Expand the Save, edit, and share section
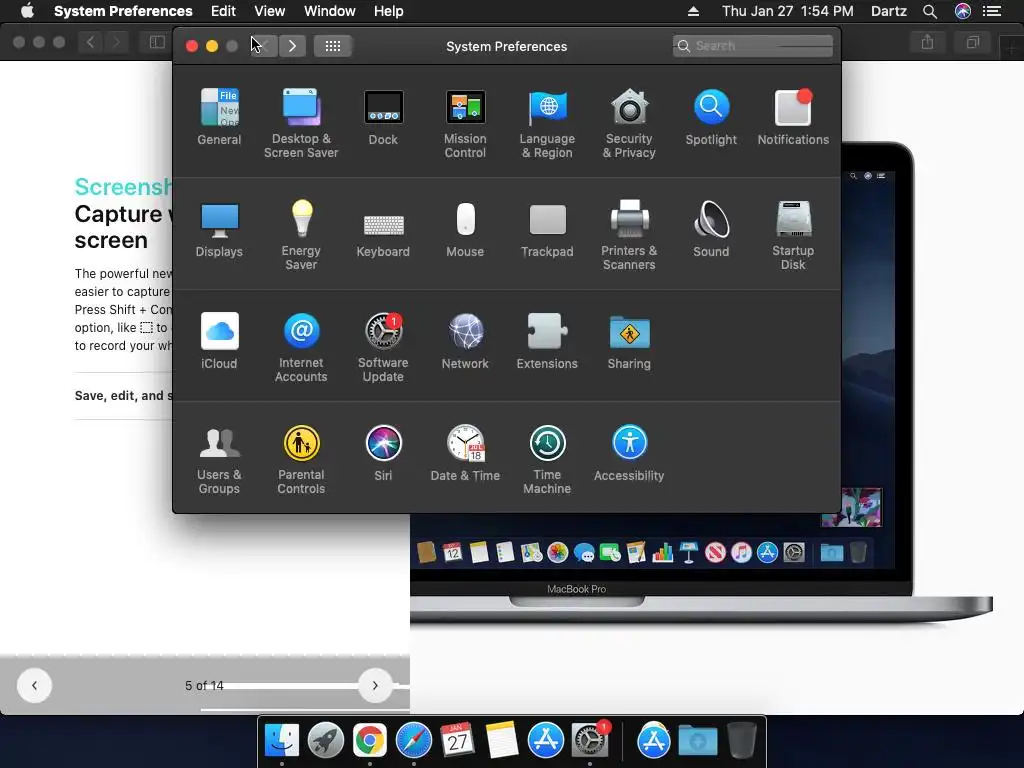1024x768 pixels. point(124,396)
